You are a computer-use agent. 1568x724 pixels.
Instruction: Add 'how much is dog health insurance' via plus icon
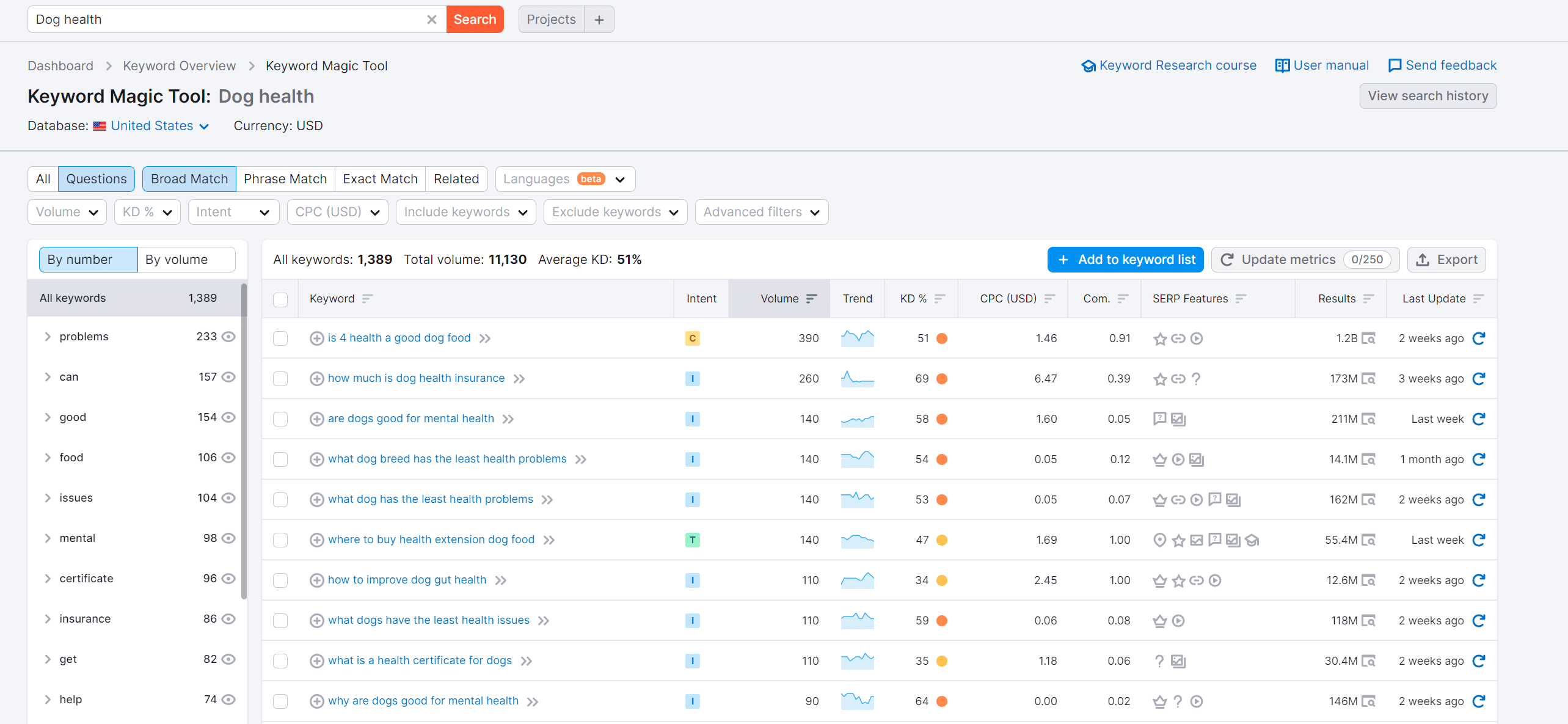(x=316, y=379)
